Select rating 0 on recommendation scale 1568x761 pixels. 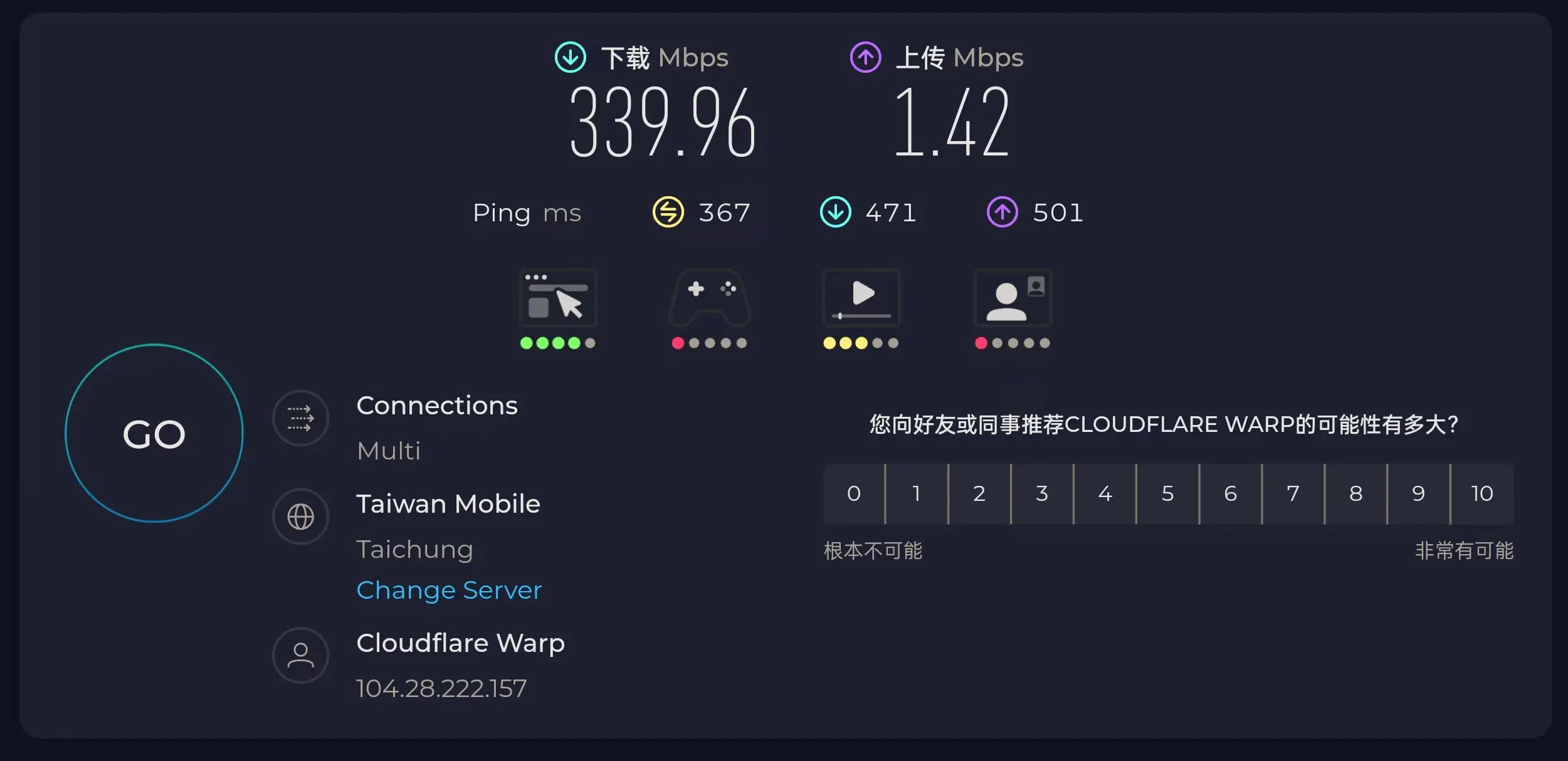coord(853,493)
